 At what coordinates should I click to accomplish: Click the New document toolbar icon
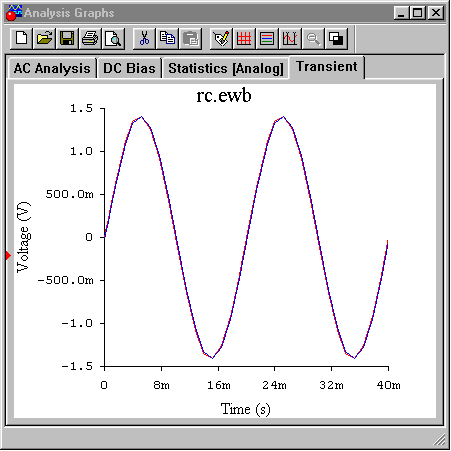click(x=22, y=39)
